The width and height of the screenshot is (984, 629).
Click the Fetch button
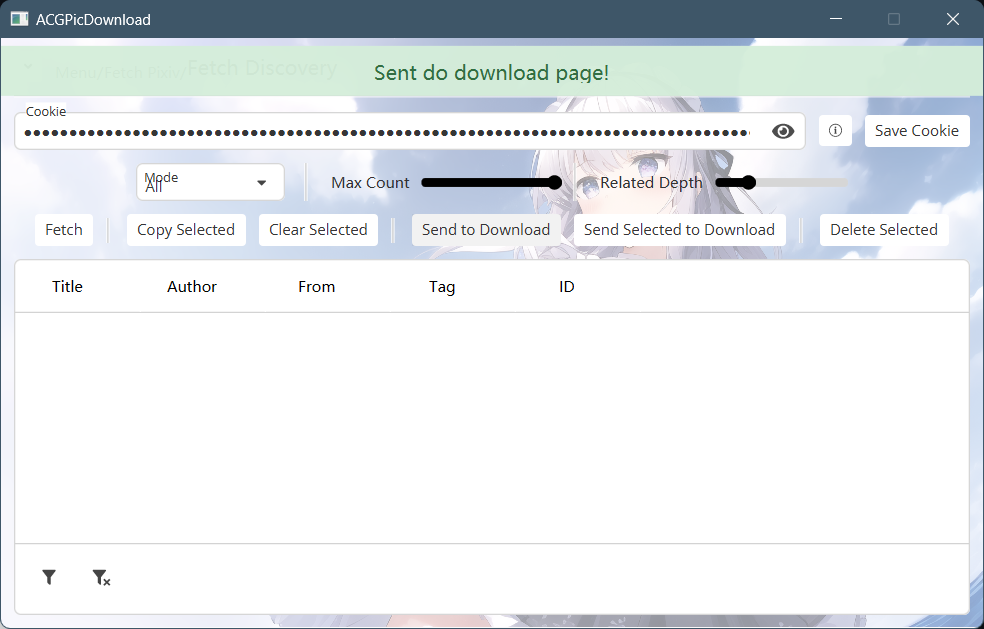[x=64, y=230]
